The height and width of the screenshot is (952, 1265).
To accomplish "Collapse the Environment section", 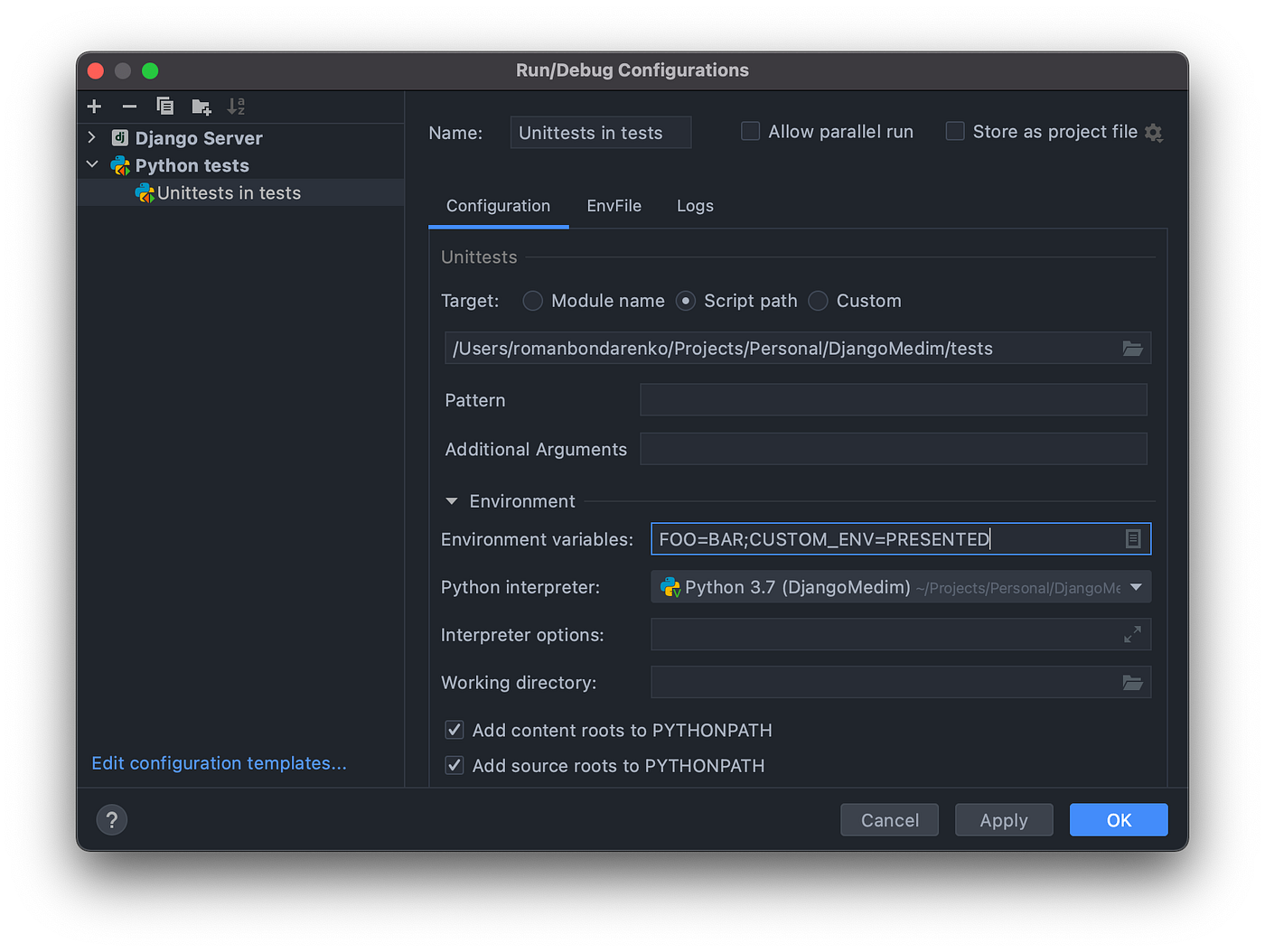I will point(452,500).
